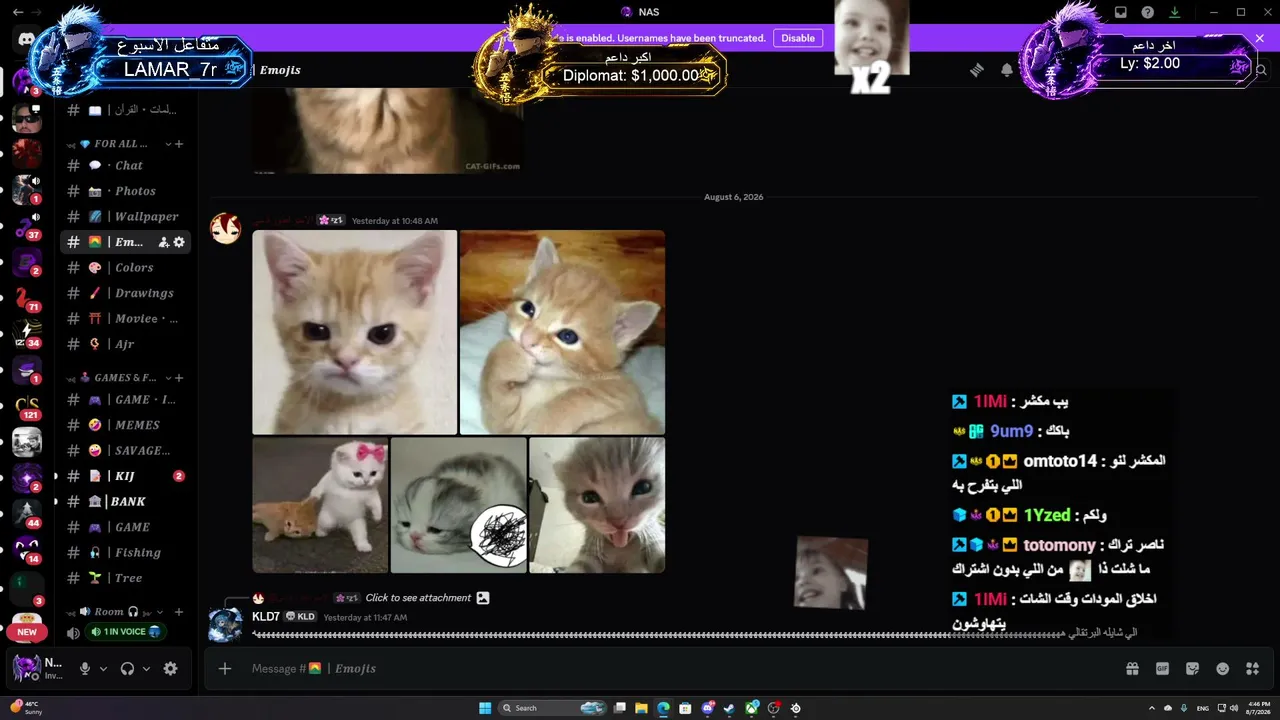Image resolution: width=1280 pixels, height=720 pixels.
Task: Invite members to the Emojis channel
Action: pyautogui.click(x=163, y=242)
